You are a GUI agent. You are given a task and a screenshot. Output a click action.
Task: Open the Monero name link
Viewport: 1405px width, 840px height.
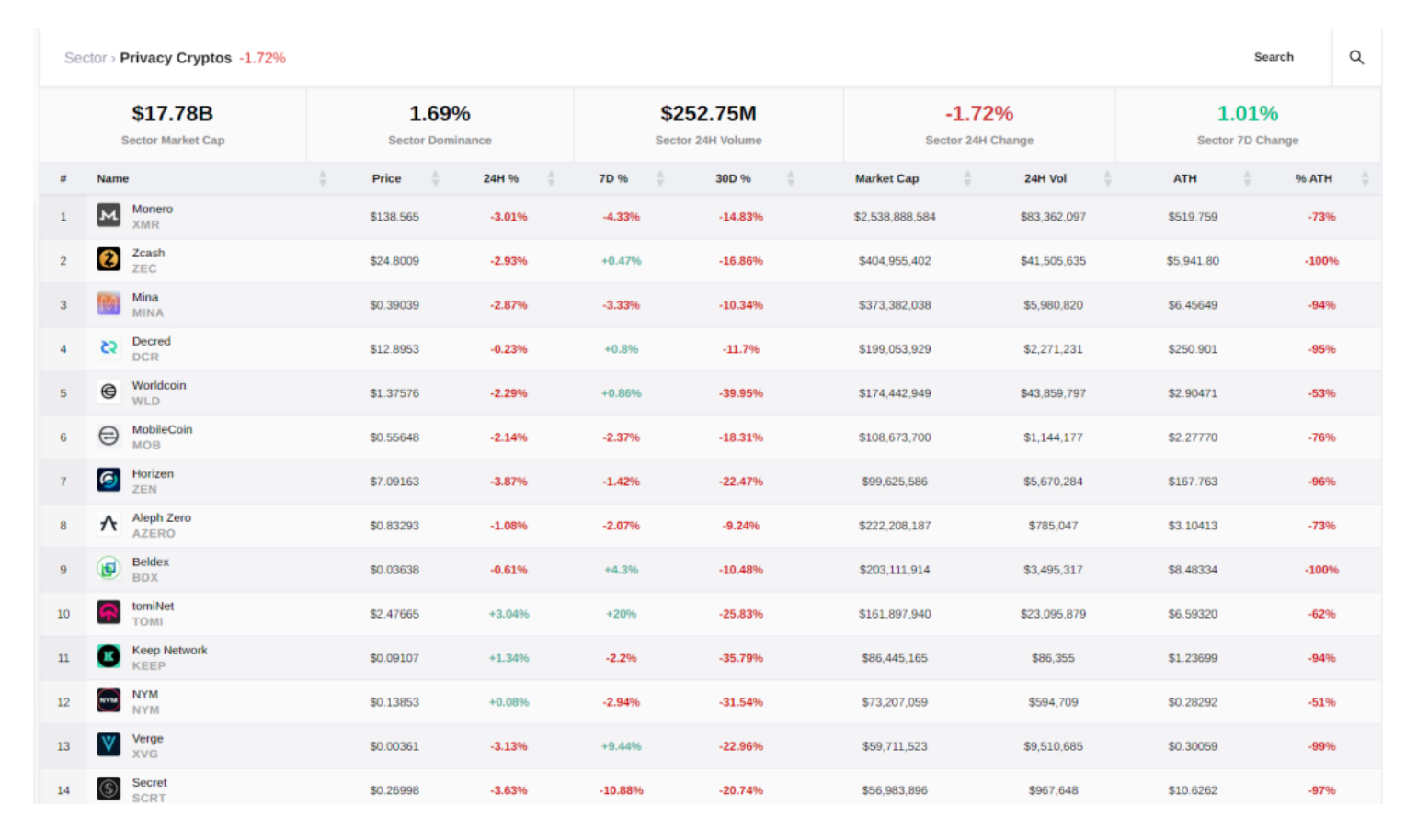(x=152, y=210)
